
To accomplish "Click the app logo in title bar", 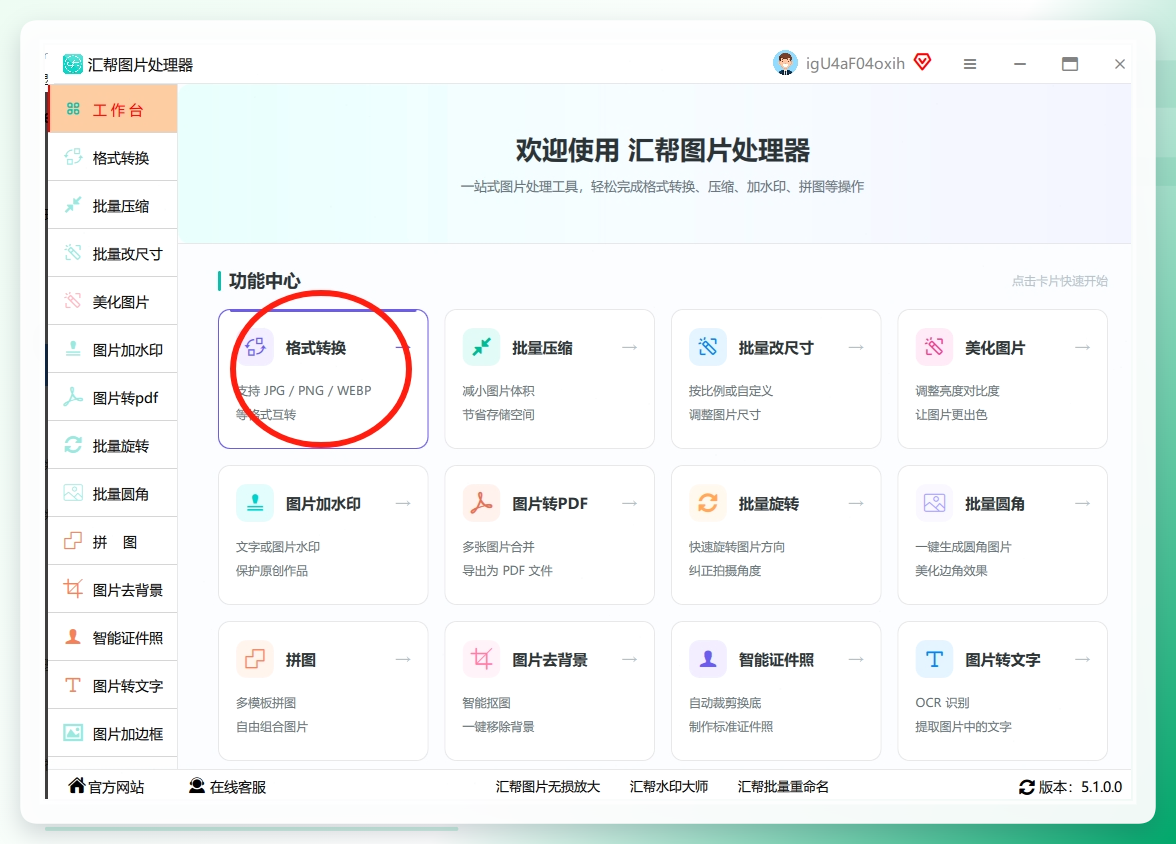I will (73, 65).
